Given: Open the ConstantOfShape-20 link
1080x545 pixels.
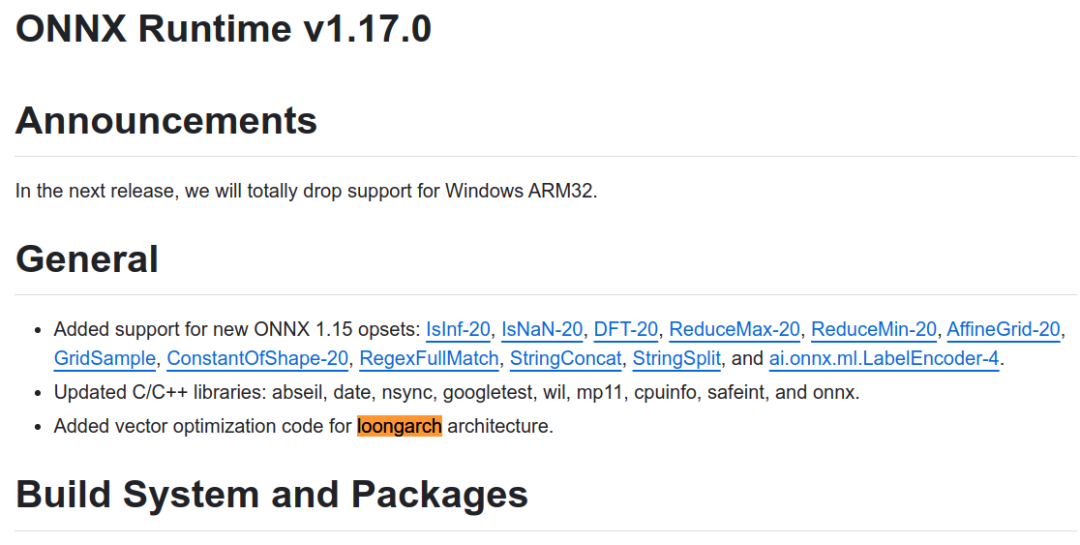Looking at the screenshot, I should pyautogui.click(x=257, y=358).
